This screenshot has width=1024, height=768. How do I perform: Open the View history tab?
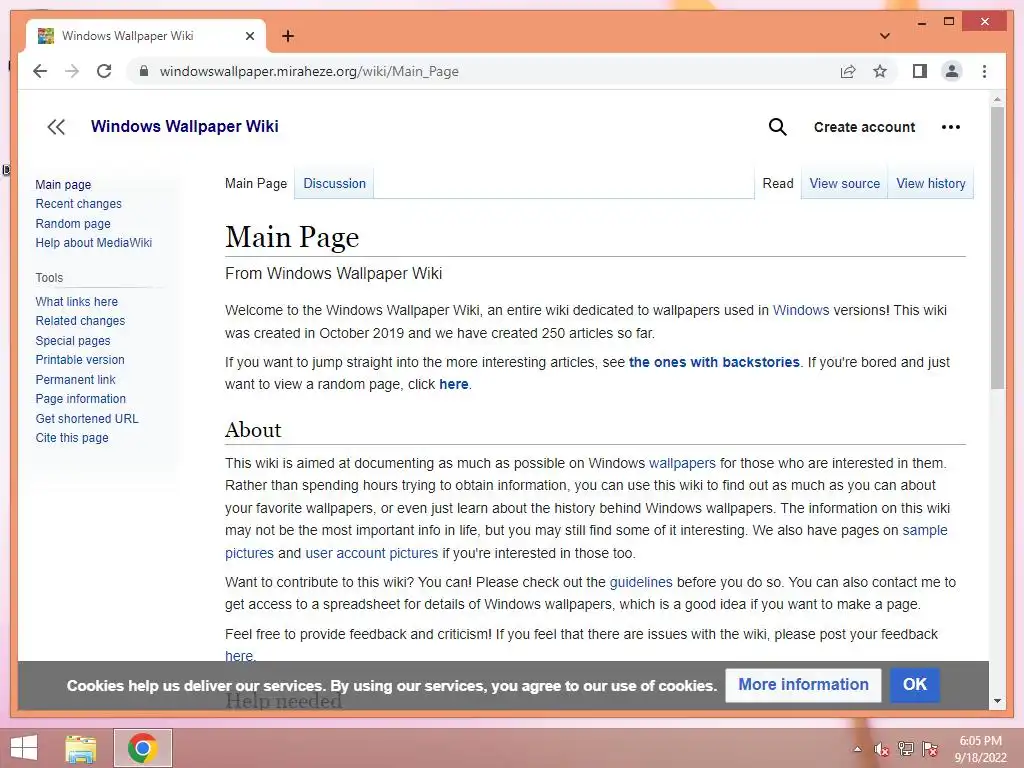(931, 184)
